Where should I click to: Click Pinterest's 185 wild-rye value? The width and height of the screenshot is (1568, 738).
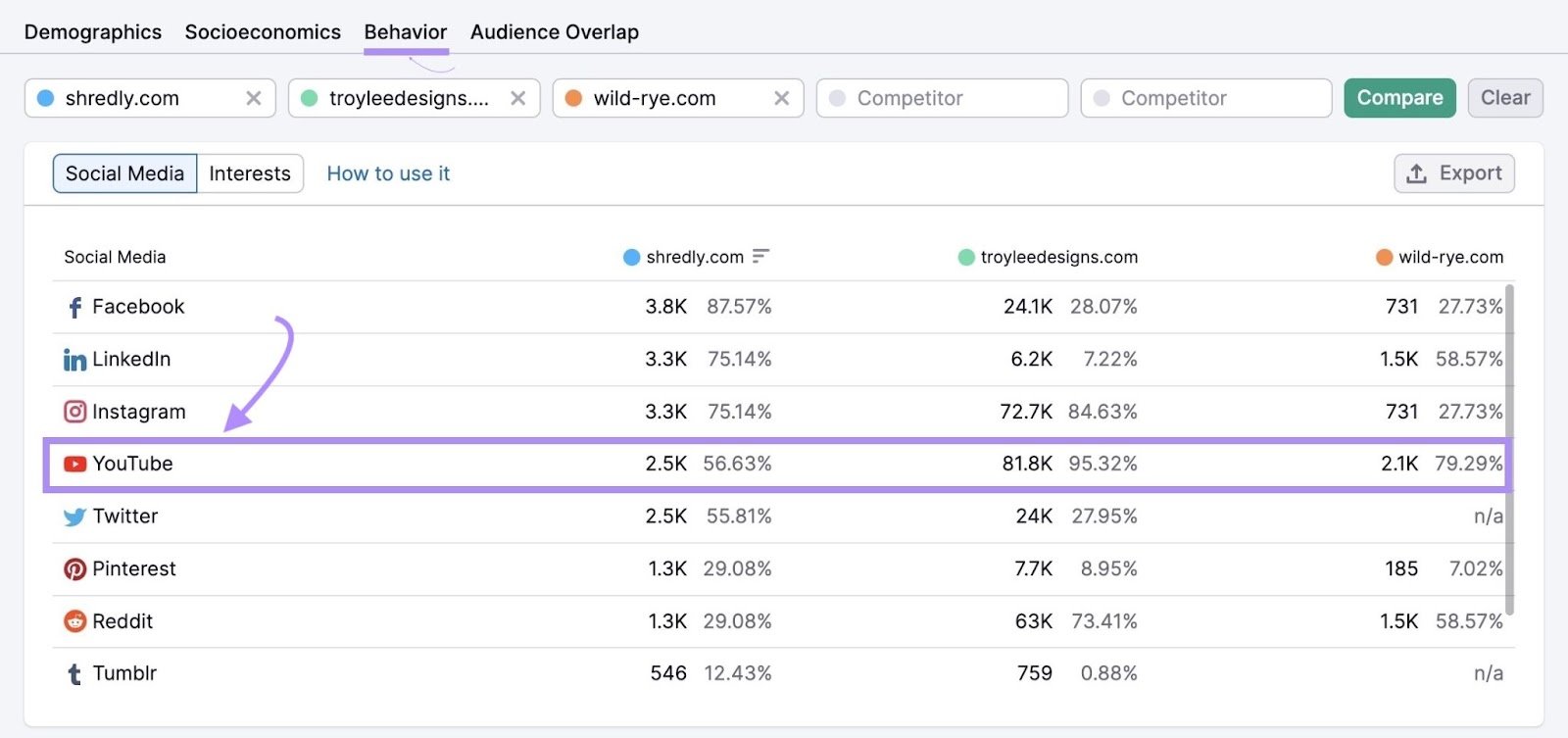(1401, 568)
